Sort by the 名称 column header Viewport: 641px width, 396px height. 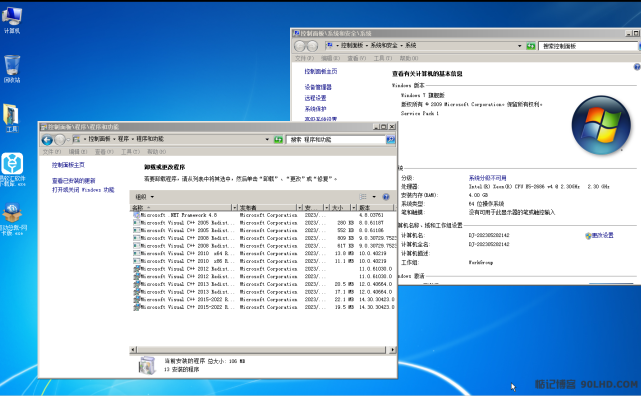(181, 208)
